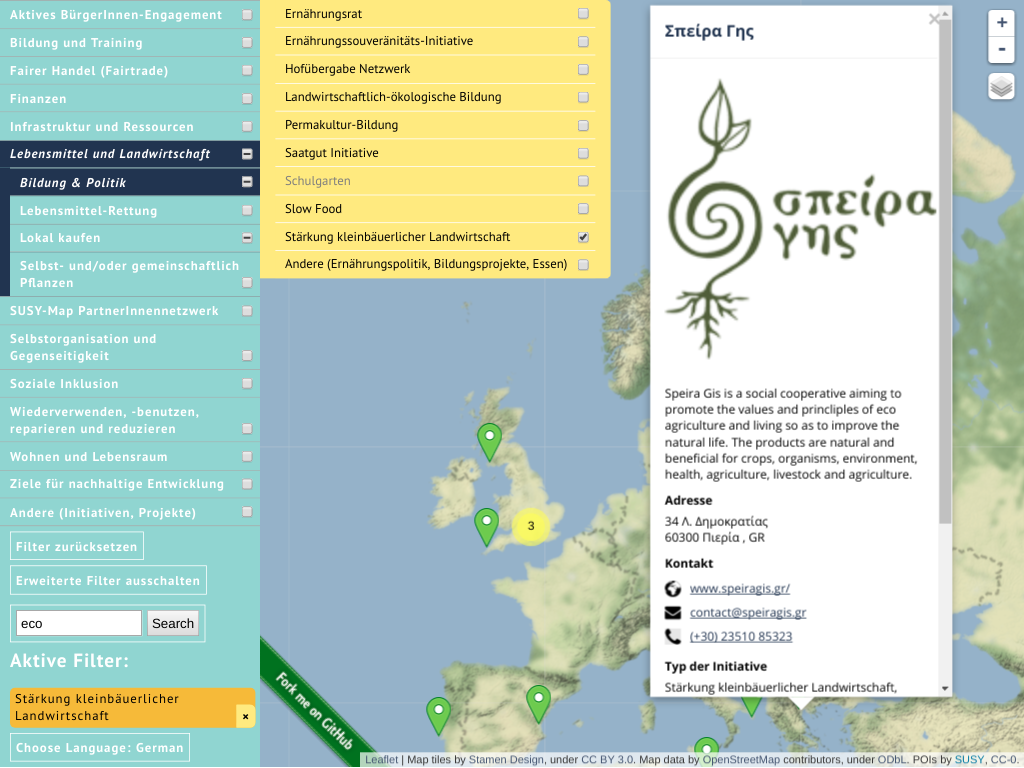Image resolution: width=1024 pixels, height=768 pixels.
Task: Select Wohnen und Lebensraum category
Action: point(130,456)
